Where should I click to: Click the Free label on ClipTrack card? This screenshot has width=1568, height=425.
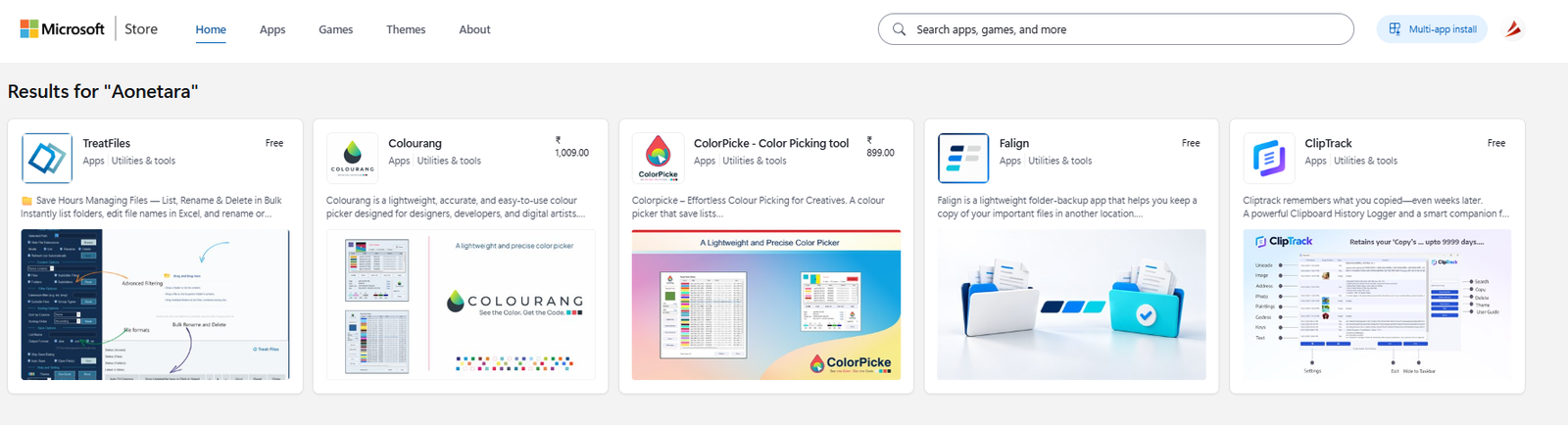point(1496,143)
